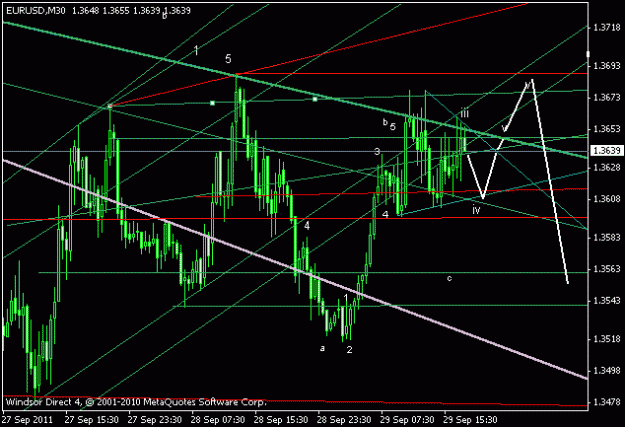Click the 27 Sep 15:30 time label
Viewport: 625px width, 427px height.
click(92, 420)
